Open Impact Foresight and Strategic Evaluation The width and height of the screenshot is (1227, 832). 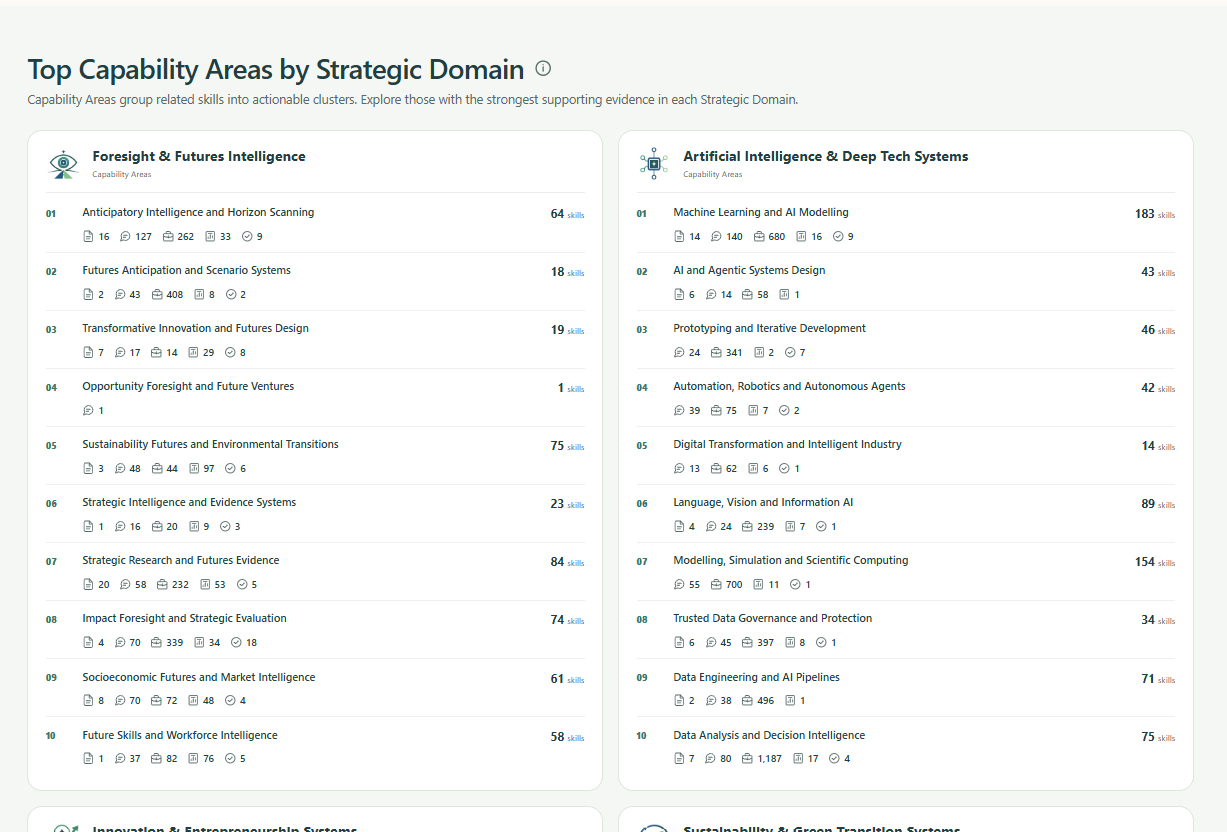pyautogui.click(x=184, y=618)
